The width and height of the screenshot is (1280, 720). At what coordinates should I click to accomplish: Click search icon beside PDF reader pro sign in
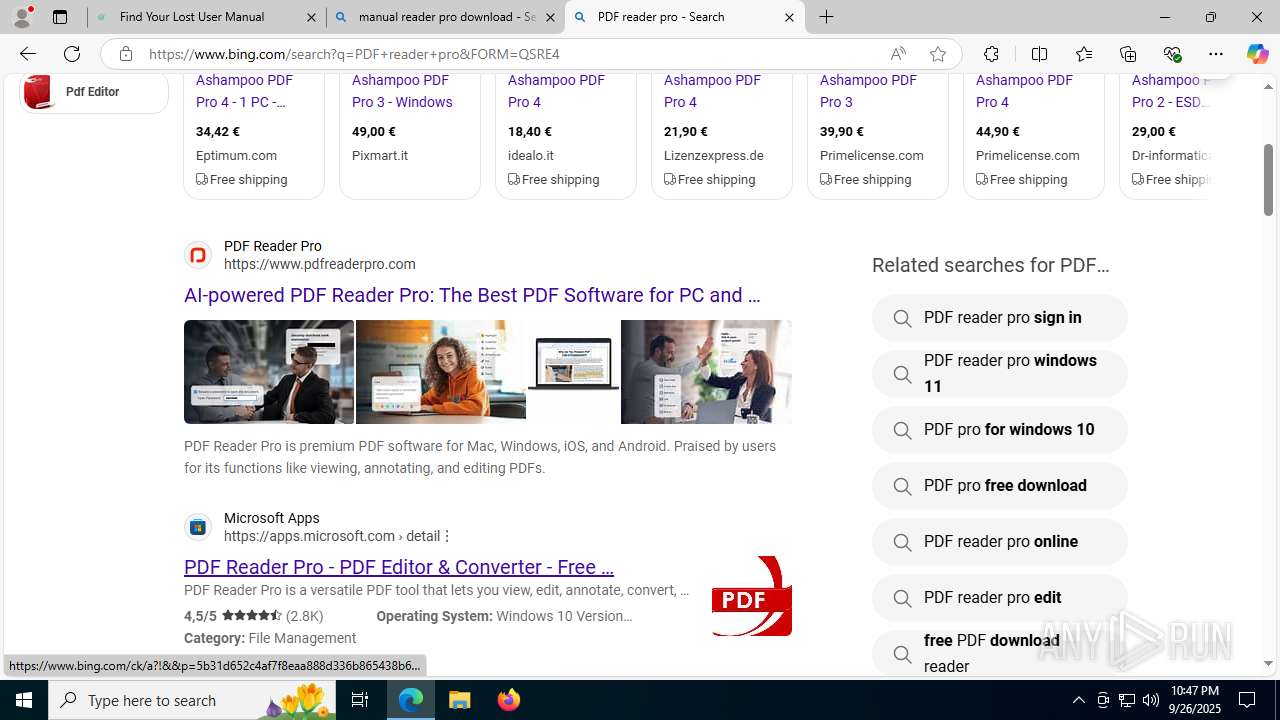click(902, 318)
